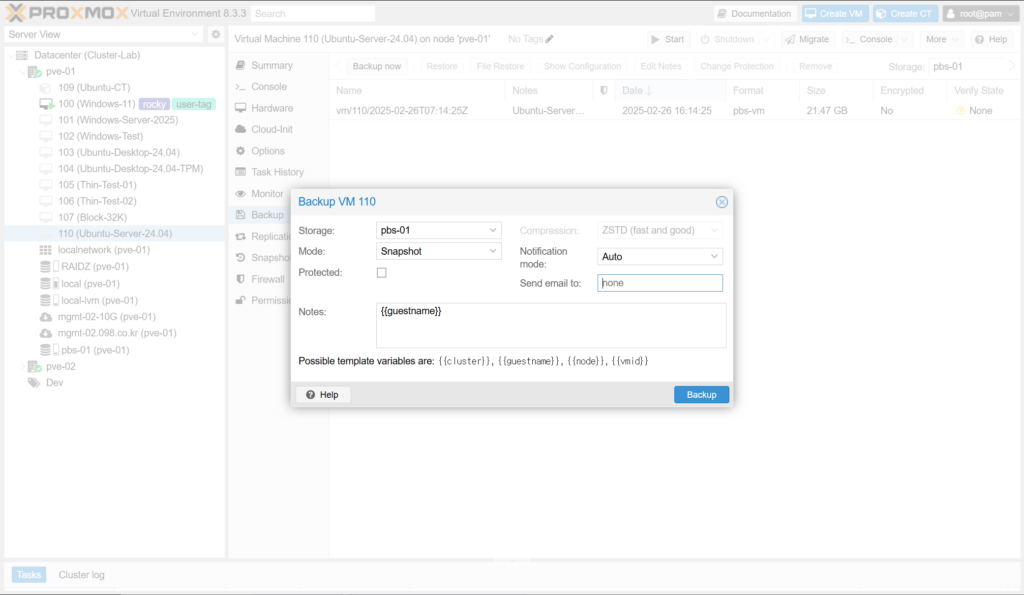Viewport: 1024px width, 595px height.
Task: Open the Hardware panel in the sidebar
Action: tap(271, 108)
